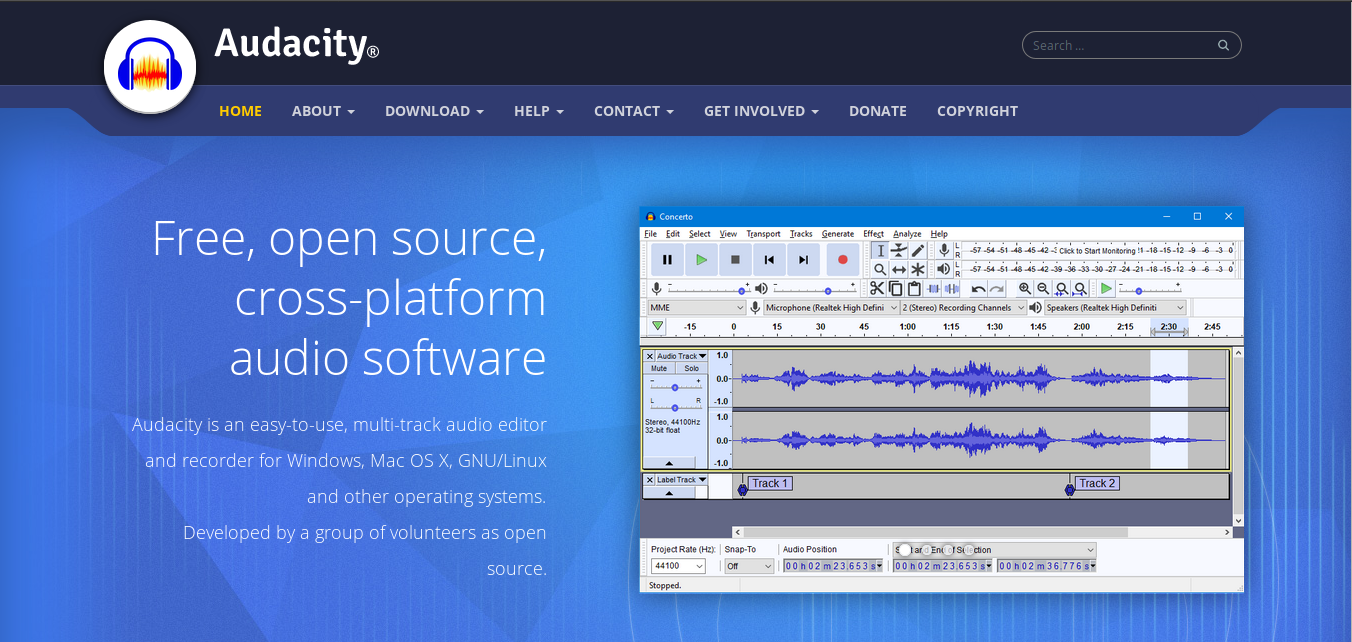Click the Zoom Out icon
1352x642 pixels.
click(x=1043, y=289)
